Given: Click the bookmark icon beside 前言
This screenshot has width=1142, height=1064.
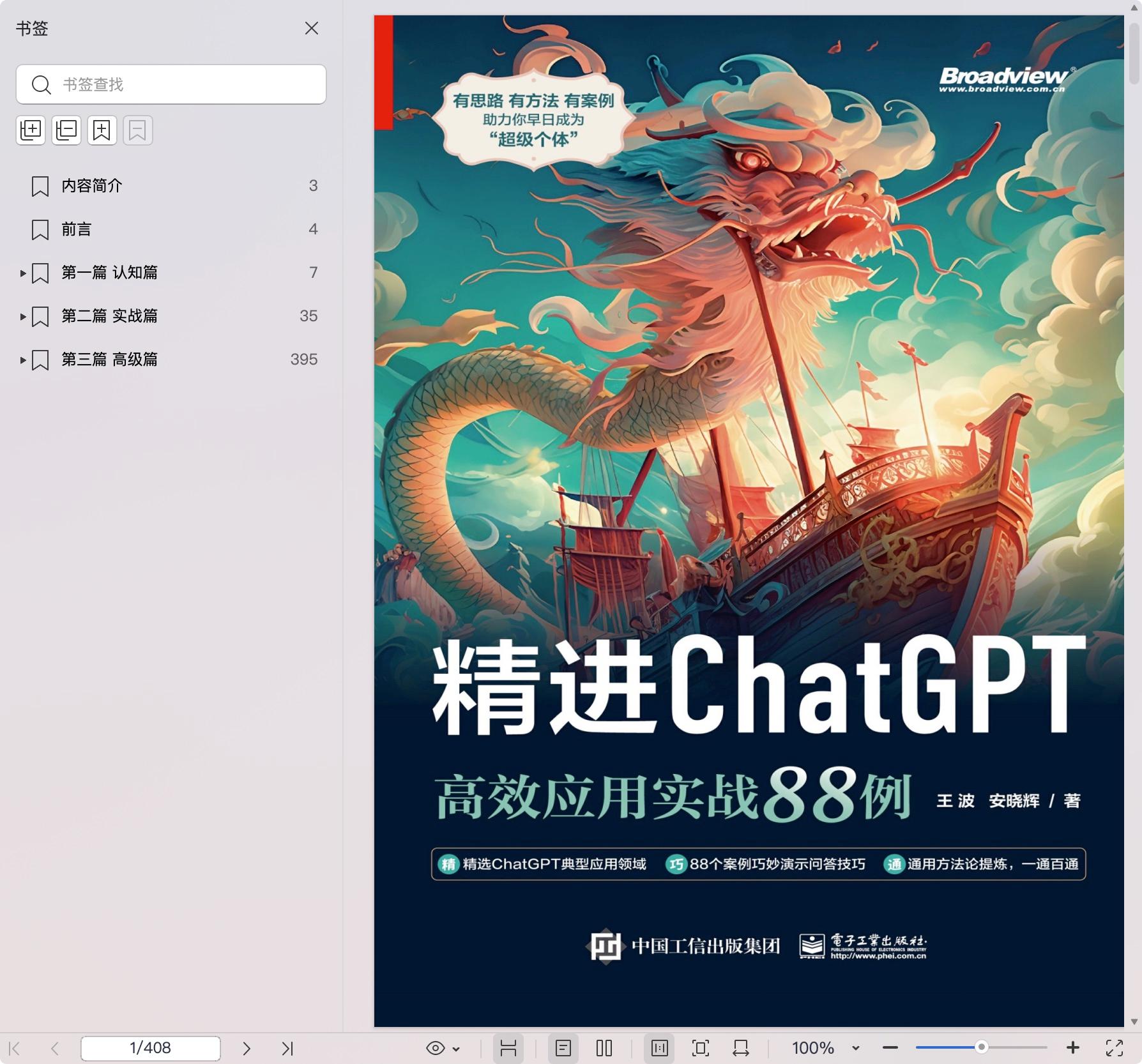Looking at the screenshot, I should (x=40, y=230).
